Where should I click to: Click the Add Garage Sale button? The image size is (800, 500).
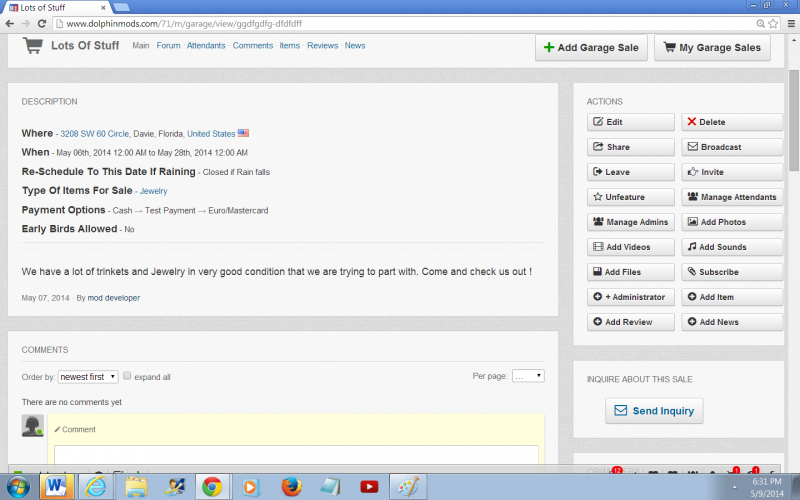tap(589, 47)
